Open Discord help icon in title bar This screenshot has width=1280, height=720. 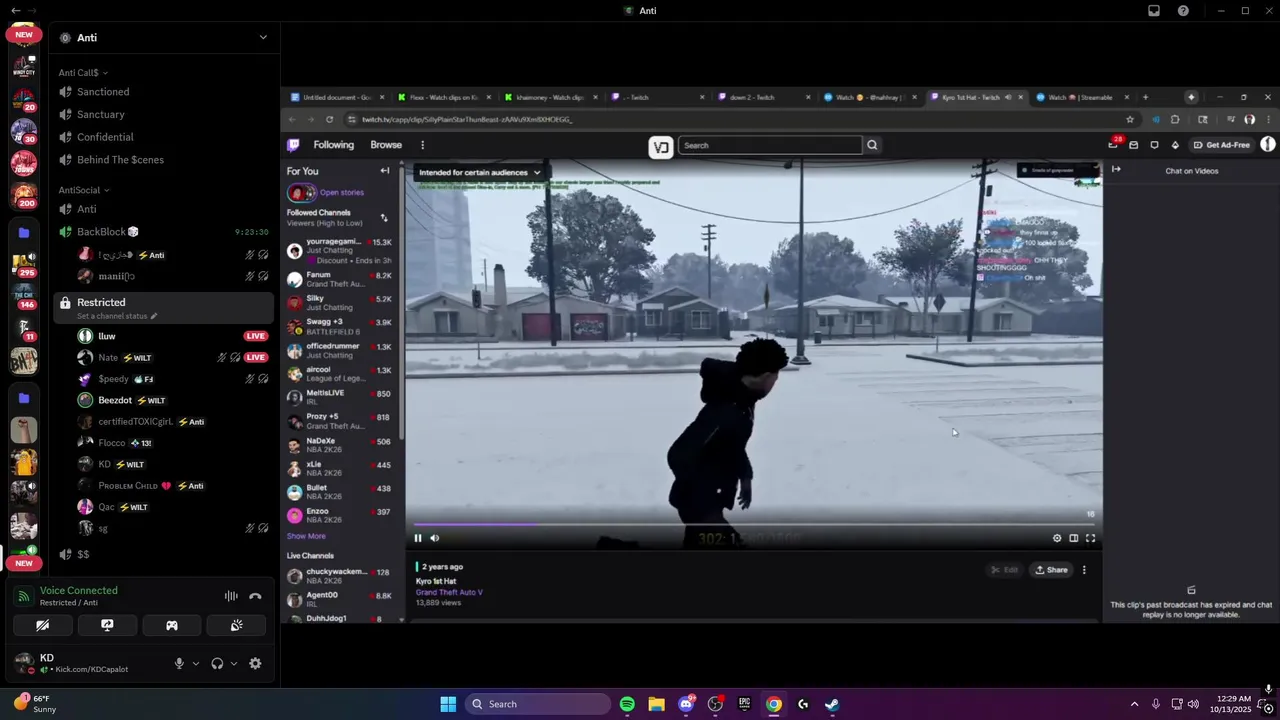coord(1183,11)
